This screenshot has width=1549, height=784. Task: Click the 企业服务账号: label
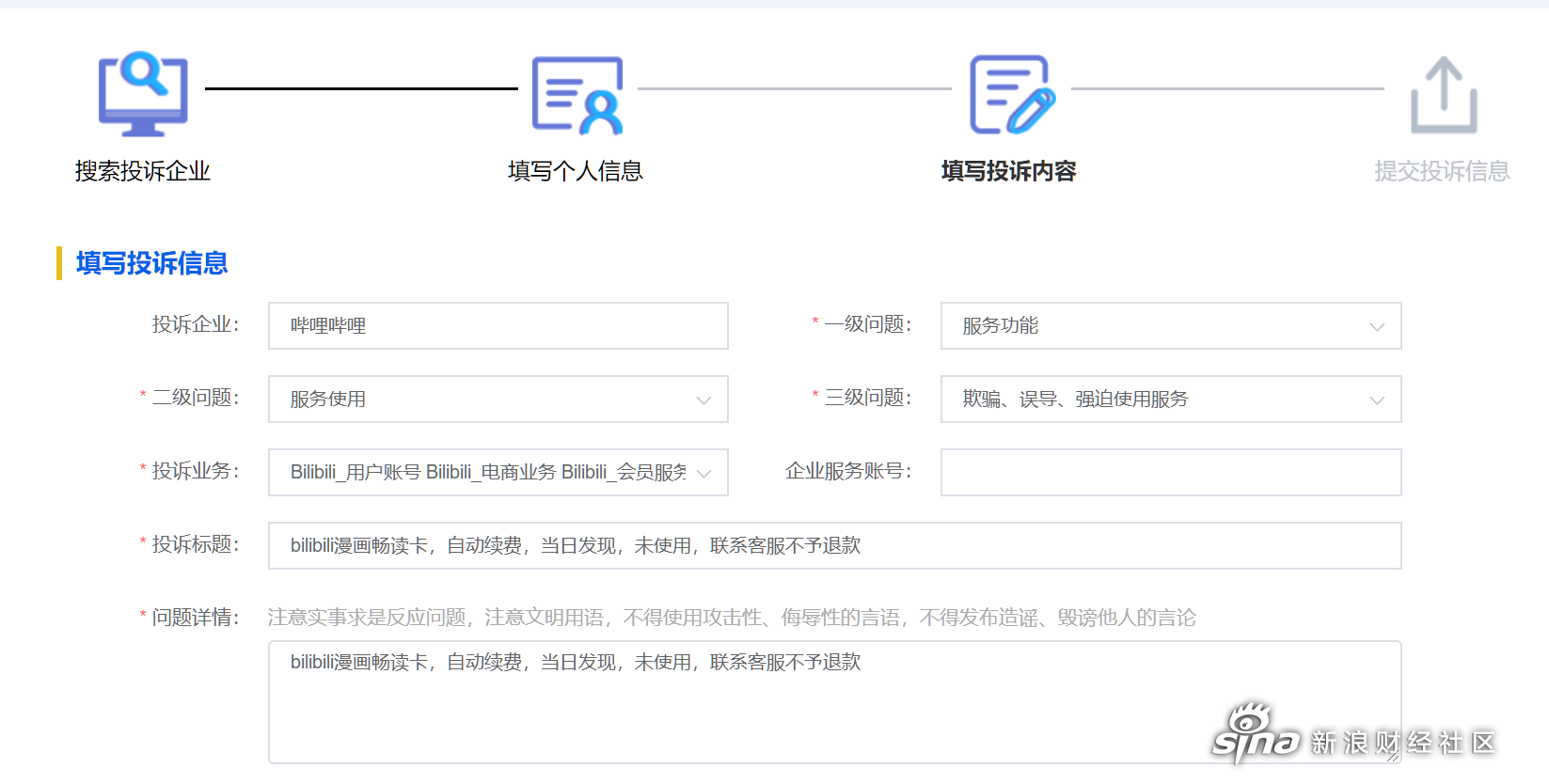click(x=848, y=471)
